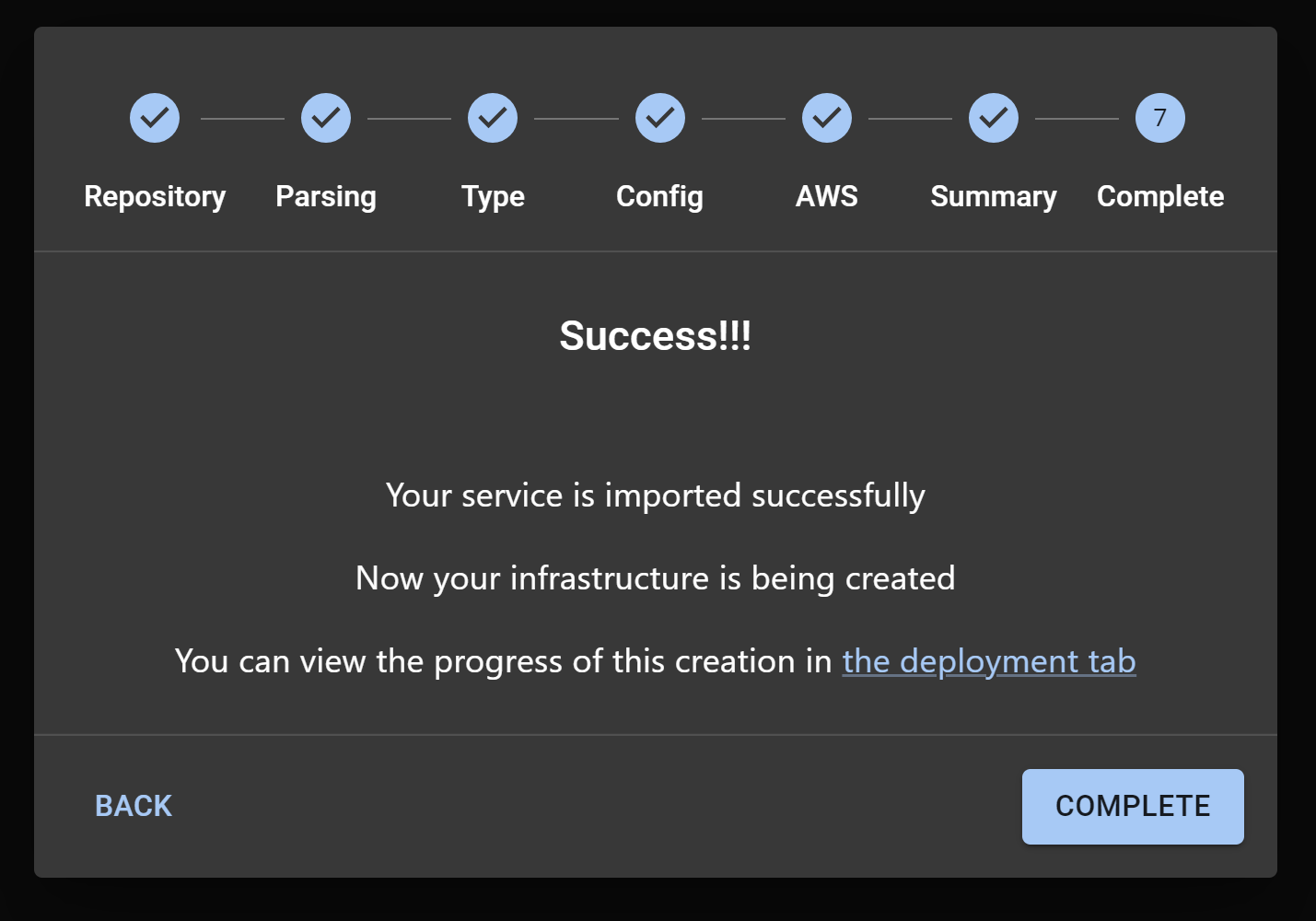Select the Summary step label

(x=994, y=197)
